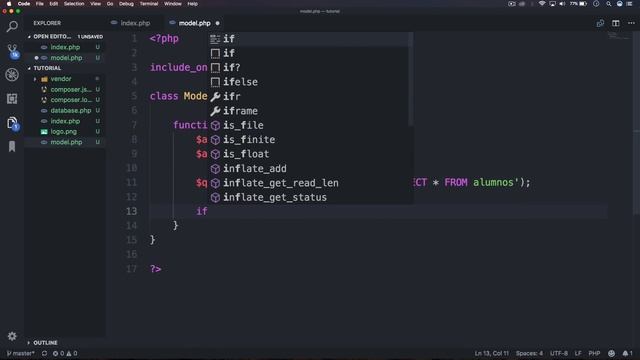Click the split editor icon

pos(616,23)
